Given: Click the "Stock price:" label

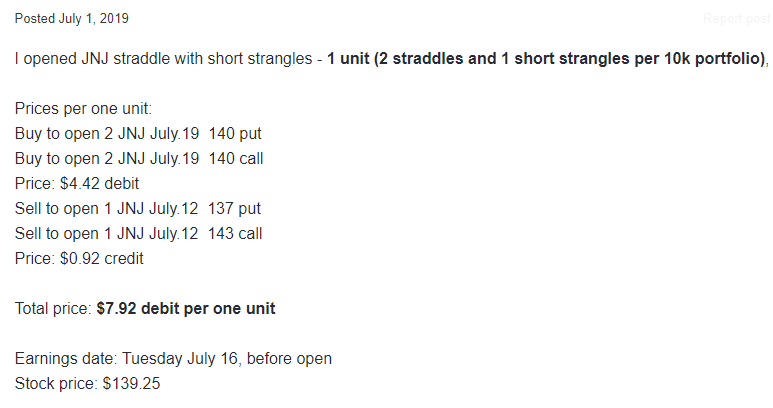Looking at the screenshot, I should coord(56,383).
